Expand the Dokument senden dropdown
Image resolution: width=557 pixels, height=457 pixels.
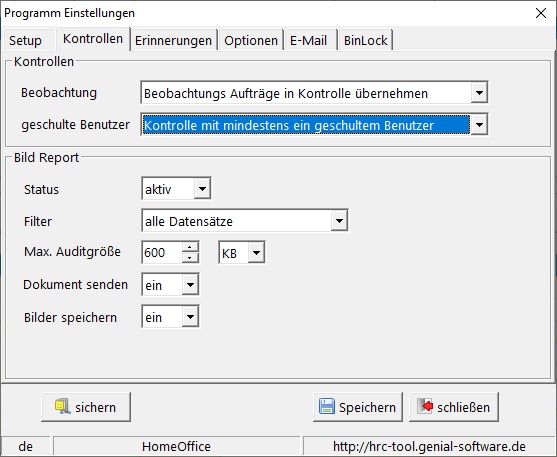[190, 284]
